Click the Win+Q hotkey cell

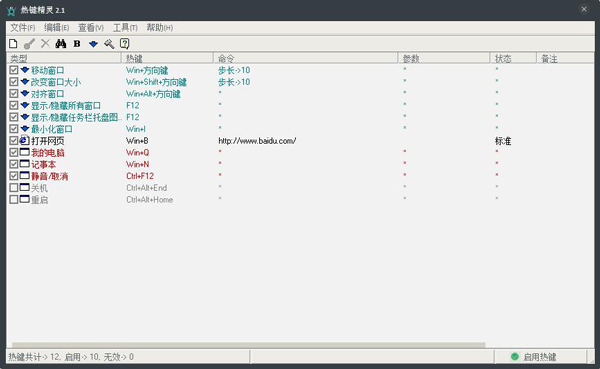pos(138,153)
